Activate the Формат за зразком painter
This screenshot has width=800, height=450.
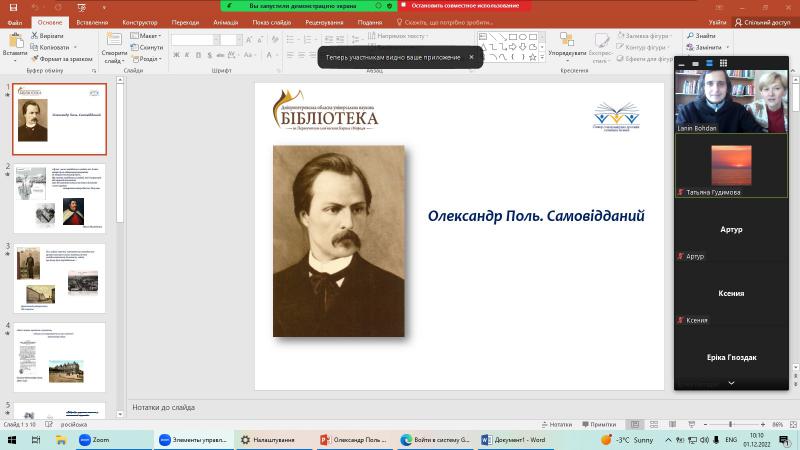(62, 59)
